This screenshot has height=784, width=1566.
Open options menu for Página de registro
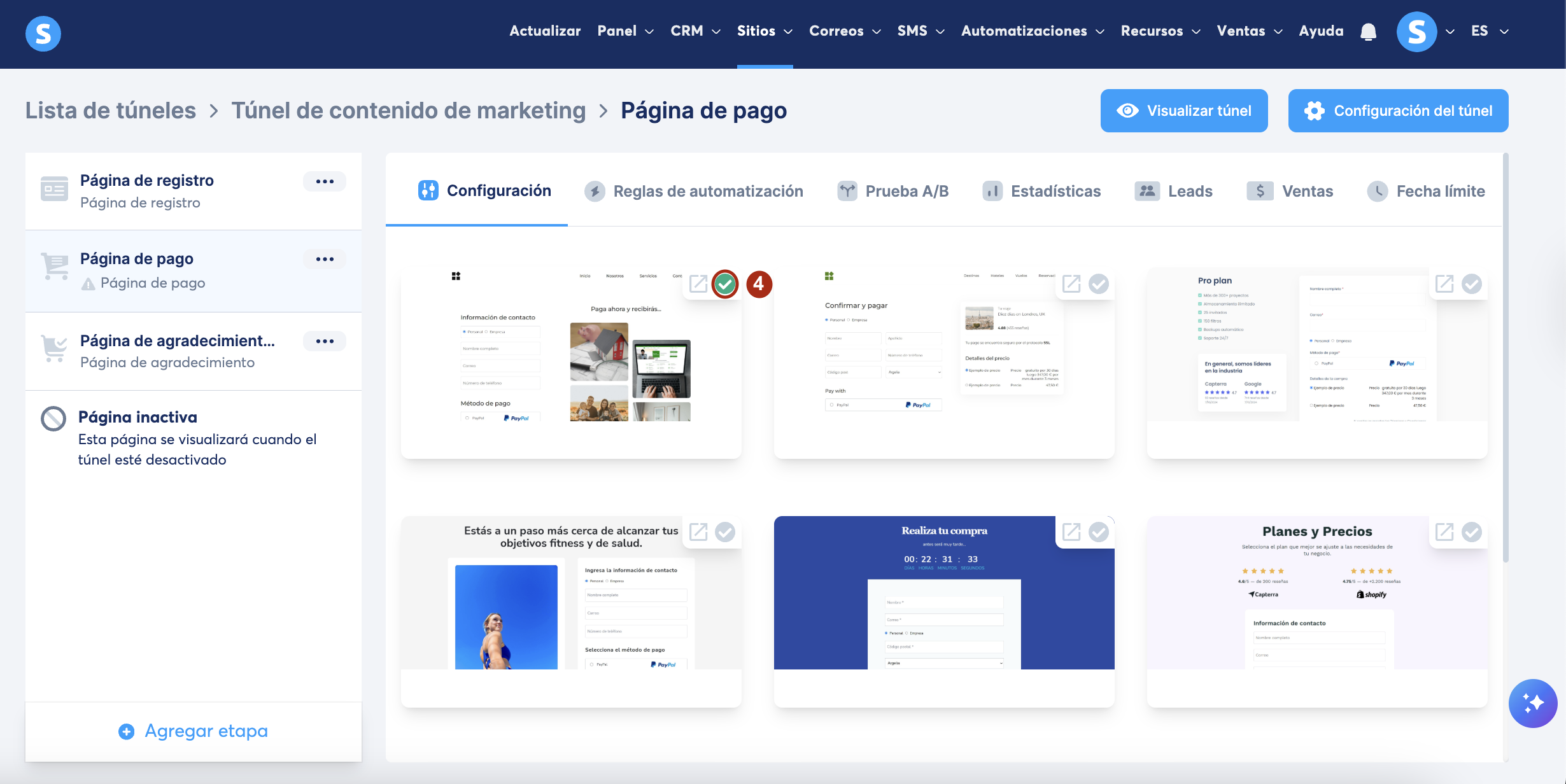click(x=325, y=181)
